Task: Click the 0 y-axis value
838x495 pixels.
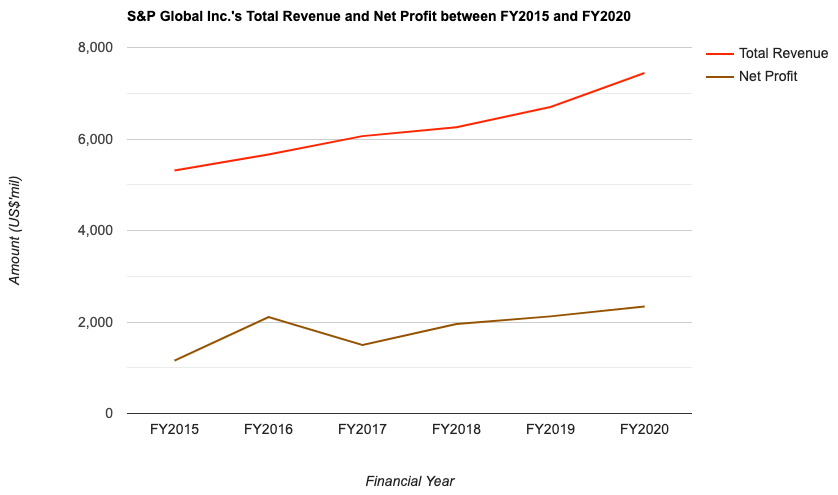Action: pyautogui.click(x=109, y=413)
